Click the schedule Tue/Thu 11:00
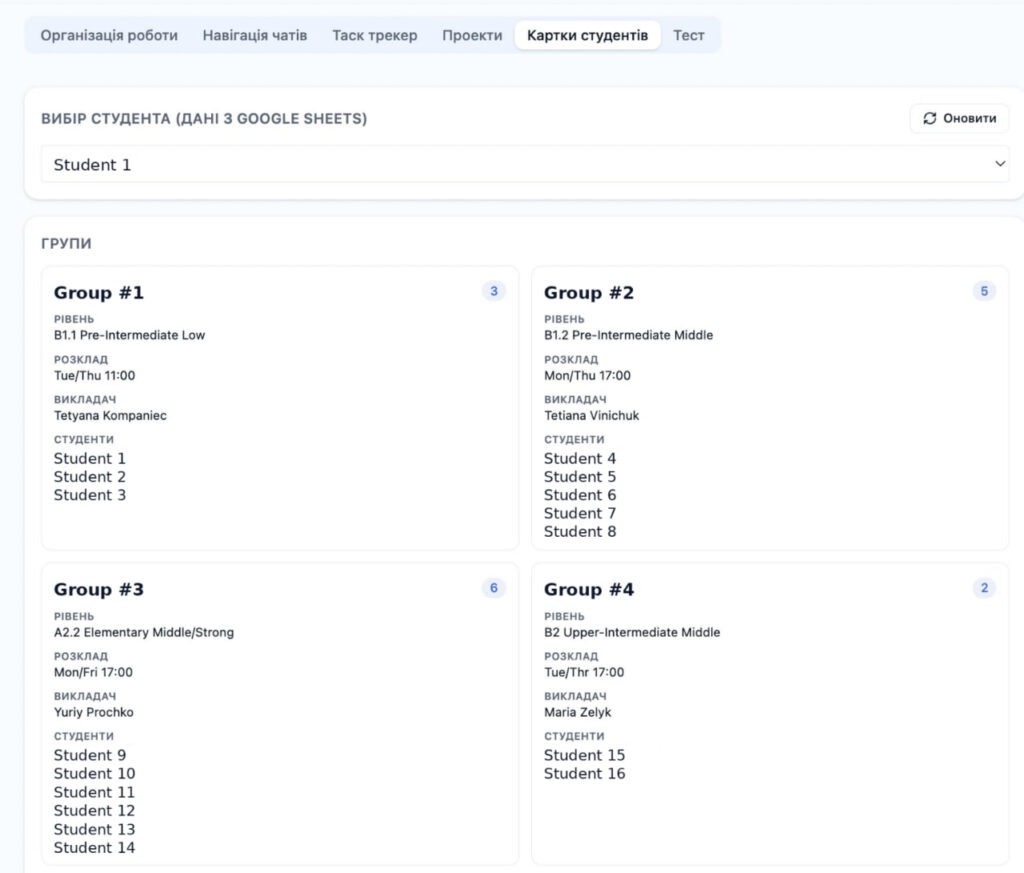The image size is (1024, 873). [x=94, y=375]
